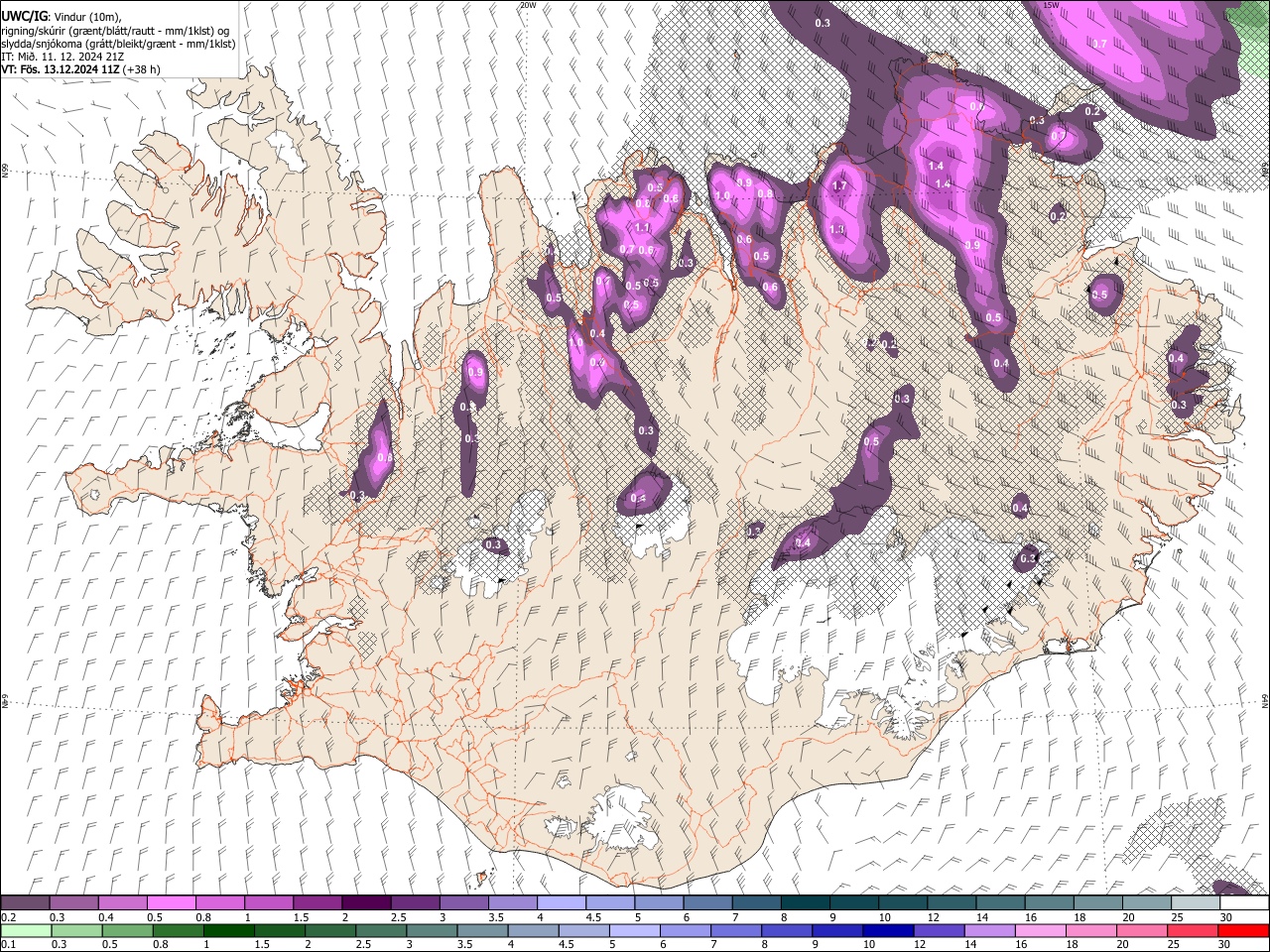Pick the darkest purple snow swatch labeled 2
The width and height of the screenshot is (1270, 952).
[366, 902]
